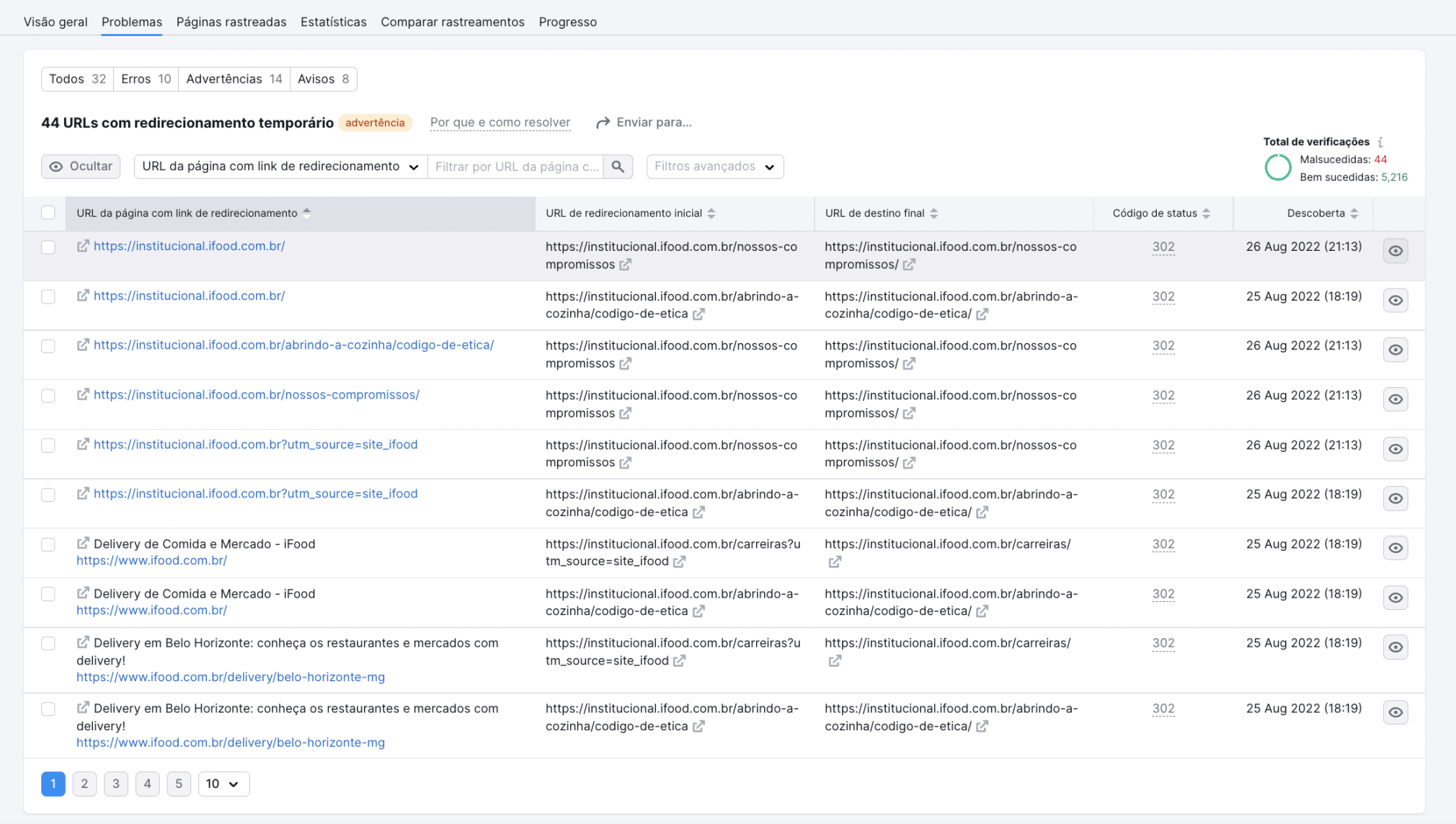Open the Filtros avançados dropdown
Image resolution: width=1456 pixels, height=824 pixels.
(714, 167)
